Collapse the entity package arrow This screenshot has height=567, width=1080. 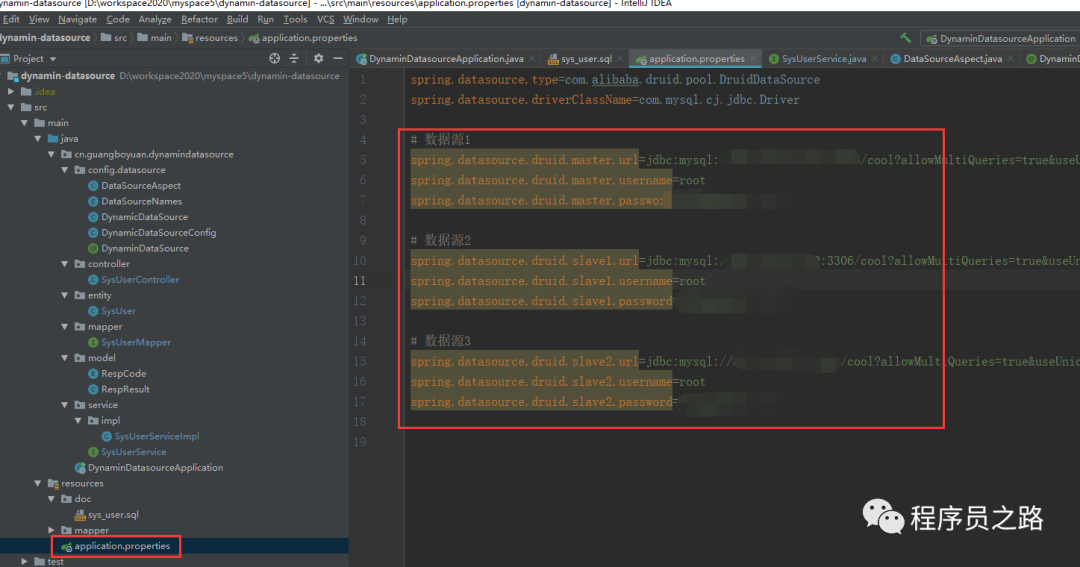(x=65, y=295)
